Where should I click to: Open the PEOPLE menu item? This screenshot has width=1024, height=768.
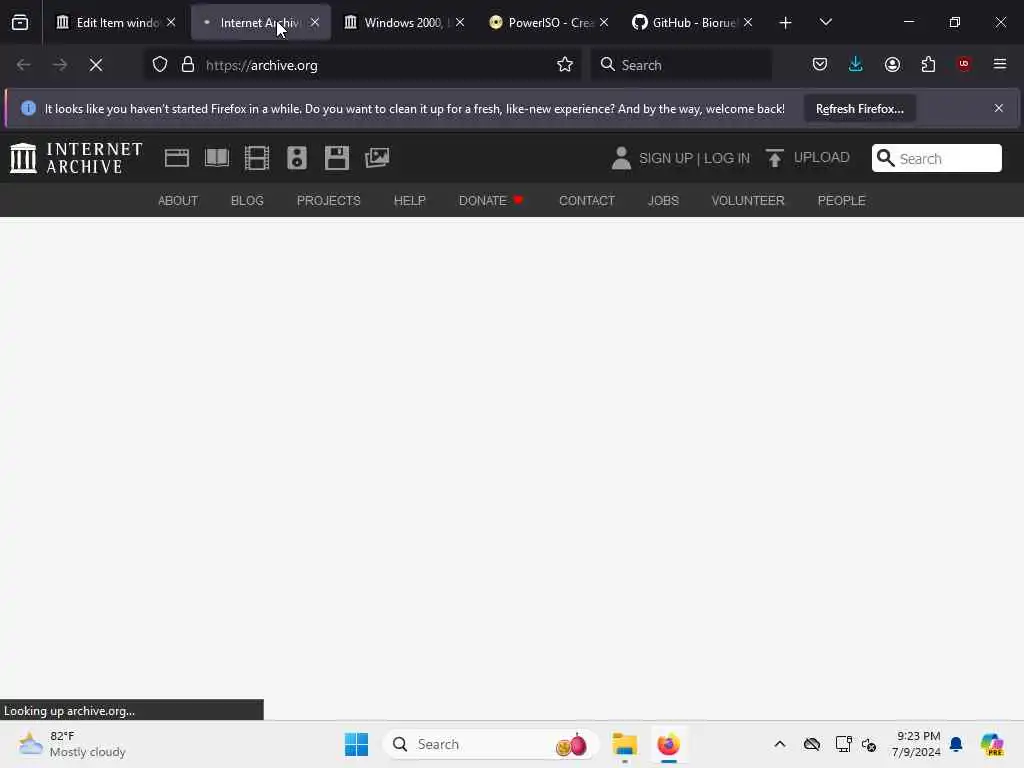(x=841, y=200)
